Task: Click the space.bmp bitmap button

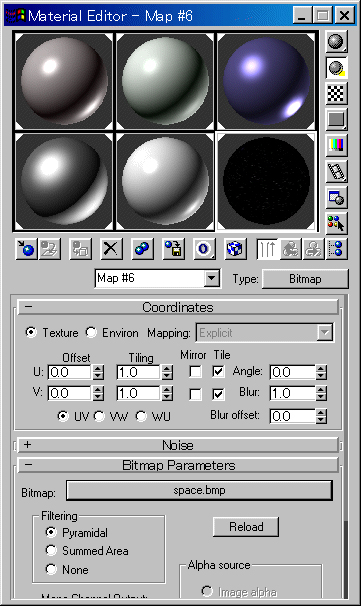Action: pyautogui.click(x=199, y=490)
